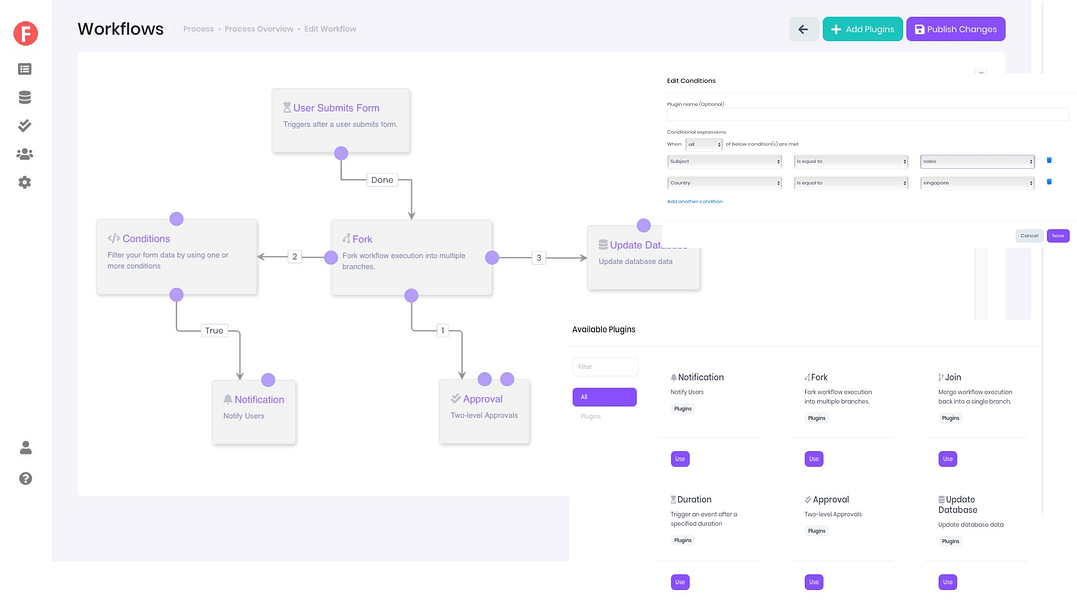Use the Notification plugin
The width and height of the screenshot is (1077, 600).
point(680,459)
